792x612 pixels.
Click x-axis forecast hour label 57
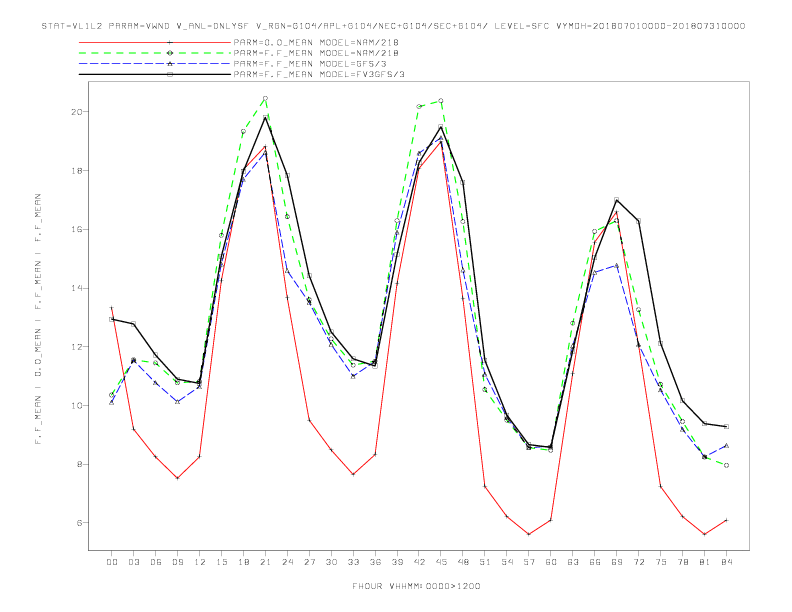[x=529, y=562]
